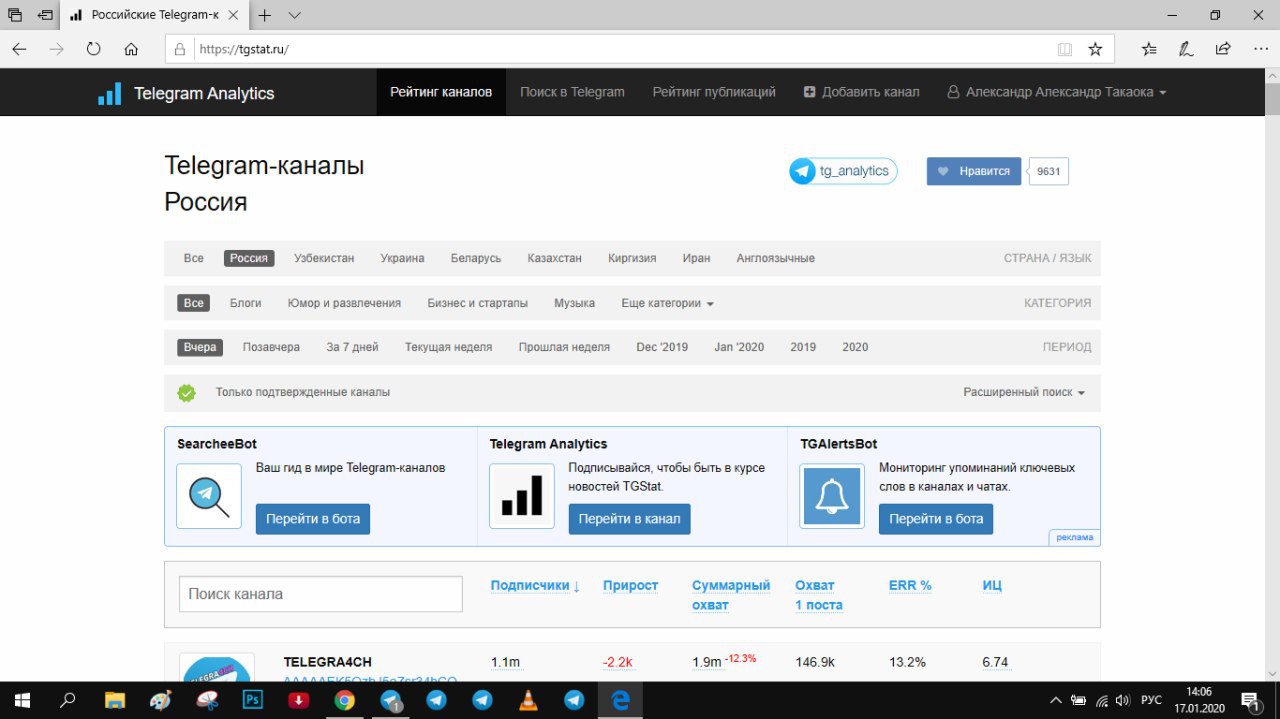
Task: Select the Все category filter
Action: (193, 303)
